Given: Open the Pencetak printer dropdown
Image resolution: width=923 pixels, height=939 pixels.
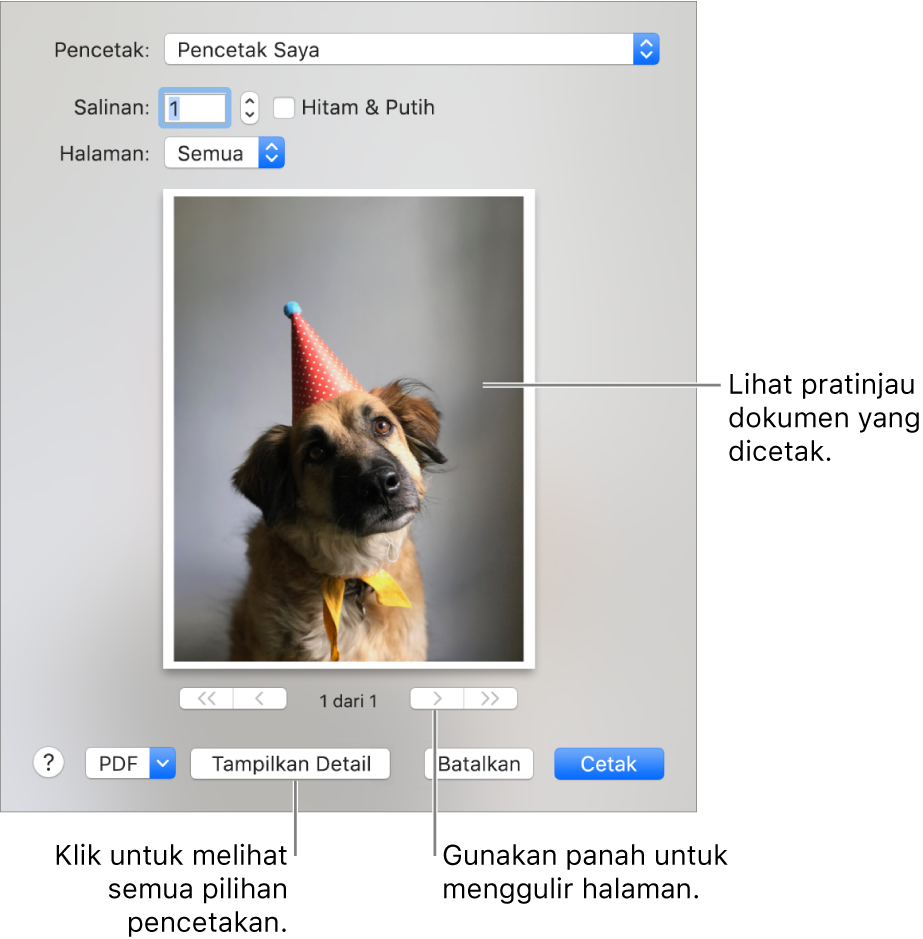Looking at the screenshot, I should tap(411, 50).
